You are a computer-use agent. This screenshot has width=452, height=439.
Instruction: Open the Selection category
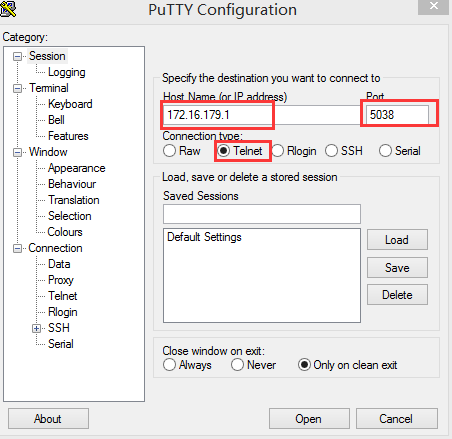[69, 216]
